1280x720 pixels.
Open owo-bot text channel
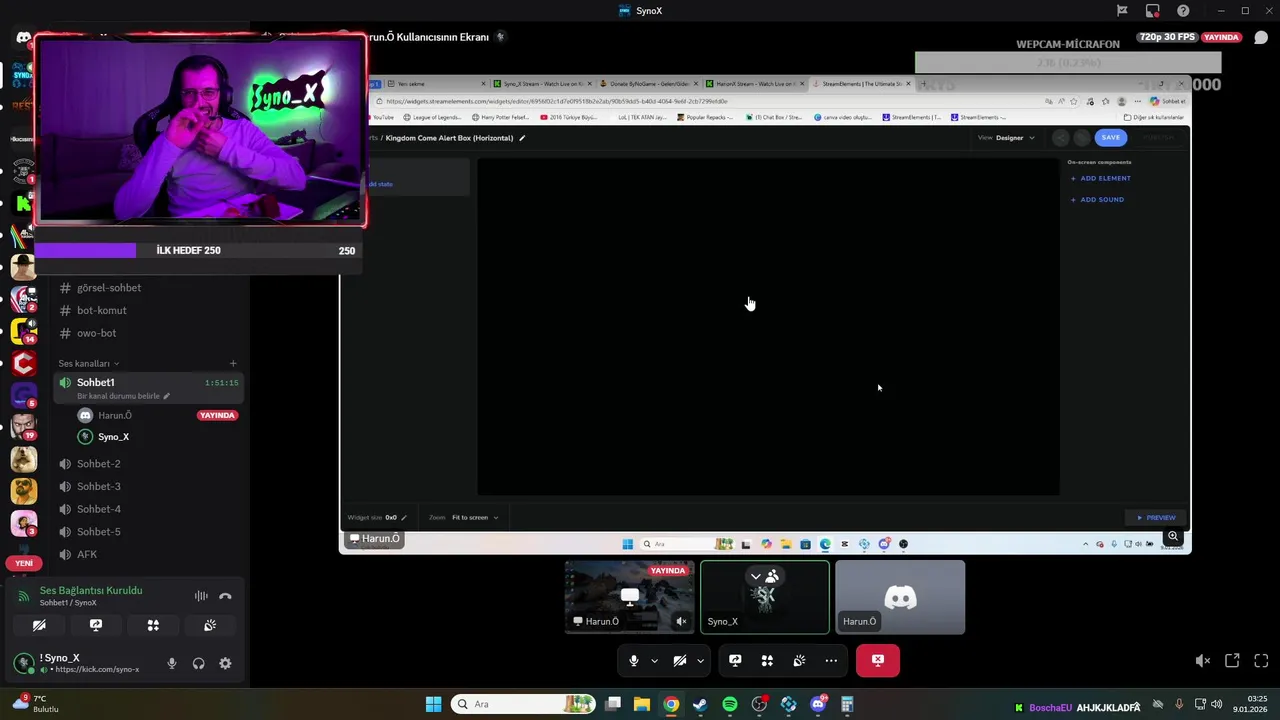coord(96,333)
